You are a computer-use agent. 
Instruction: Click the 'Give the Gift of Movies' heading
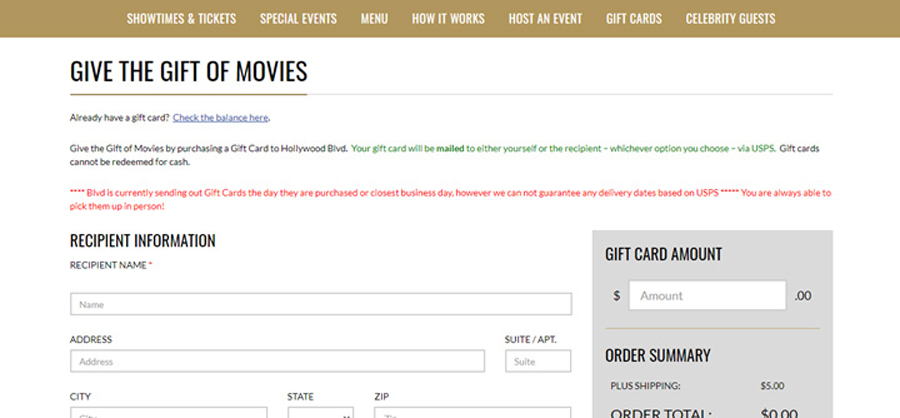click(189, 71)
